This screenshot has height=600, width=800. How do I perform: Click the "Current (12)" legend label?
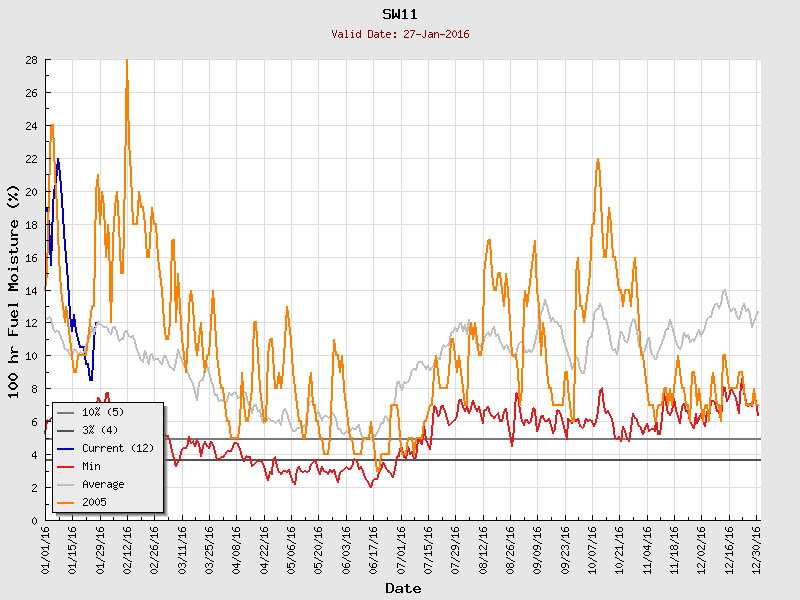118,448
